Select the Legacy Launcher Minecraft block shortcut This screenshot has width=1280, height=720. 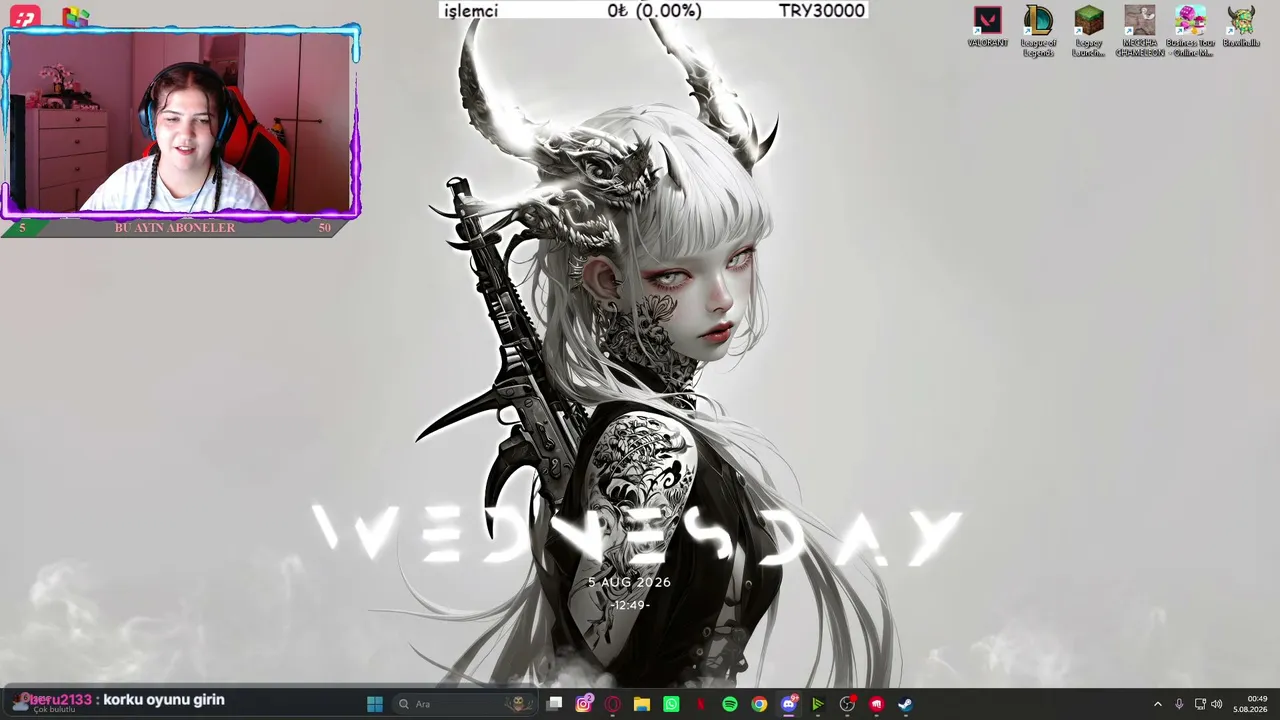coord(1088,31)
